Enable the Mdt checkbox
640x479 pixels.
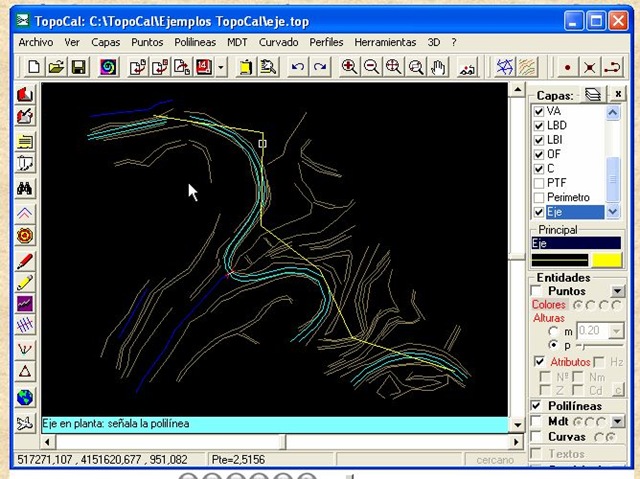click(x=536, y=421)
